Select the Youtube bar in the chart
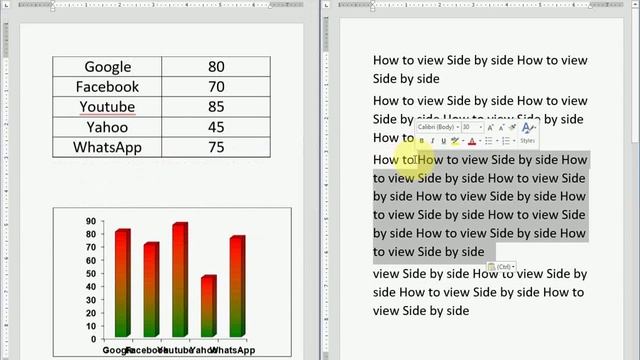 click(x=180, y=280)
